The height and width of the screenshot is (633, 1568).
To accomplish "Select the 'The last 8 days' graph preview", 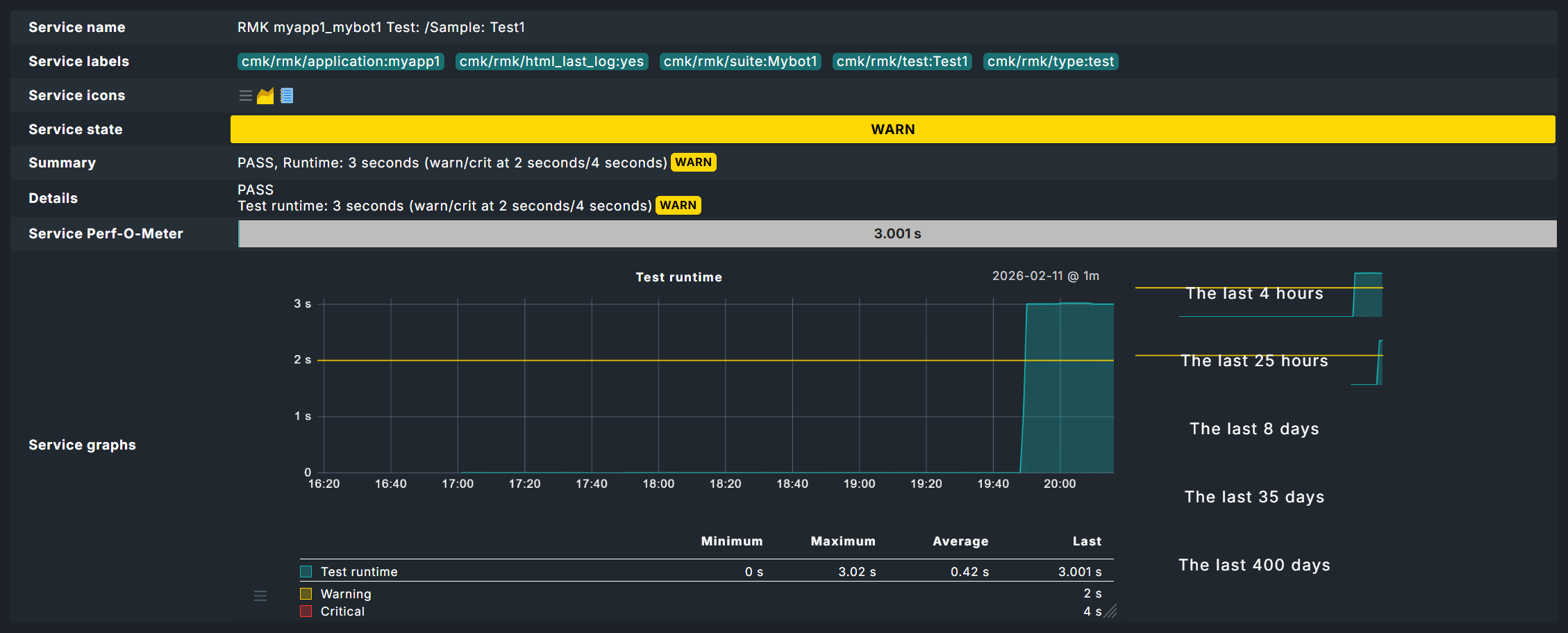I will click(1255, 429).
